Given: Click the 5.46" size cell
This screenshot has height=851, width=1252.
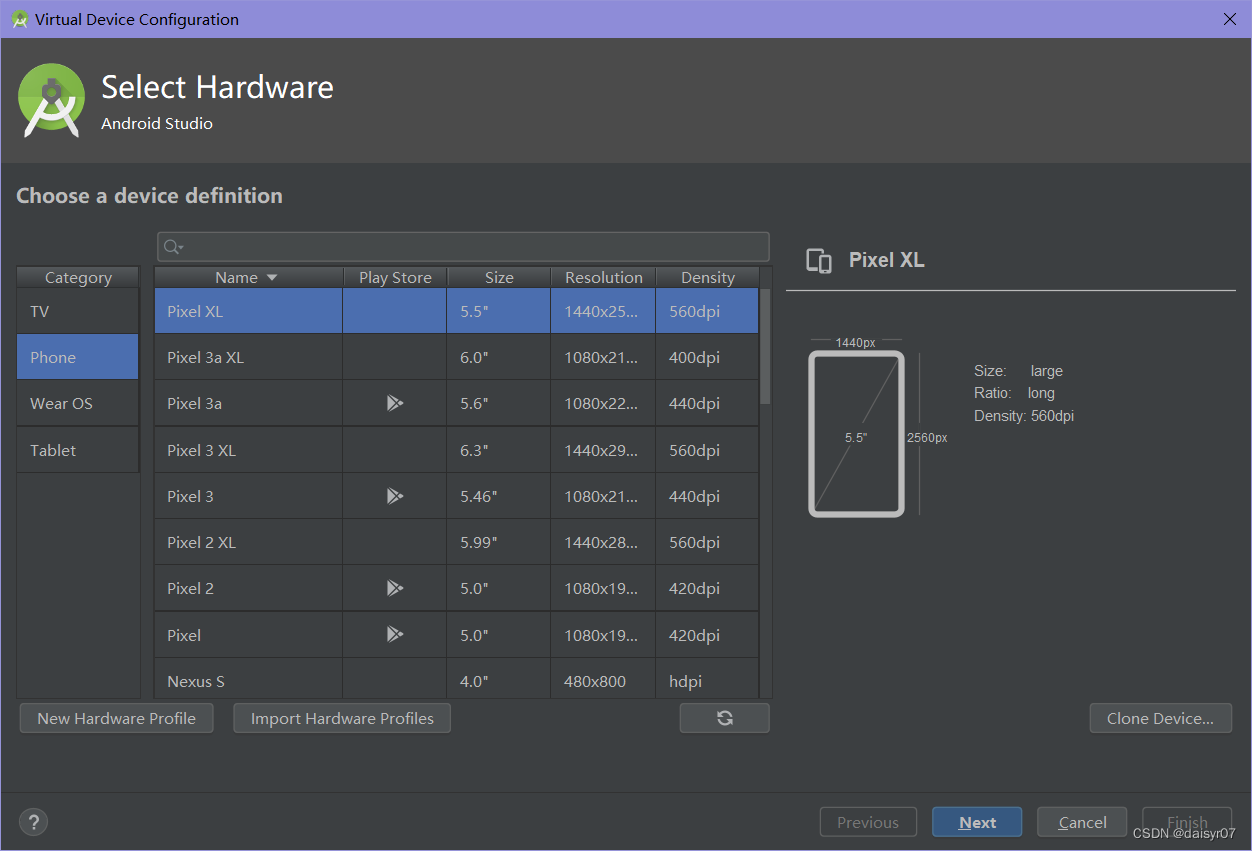Looking at the screenshot, I should (x=499, y=496).
